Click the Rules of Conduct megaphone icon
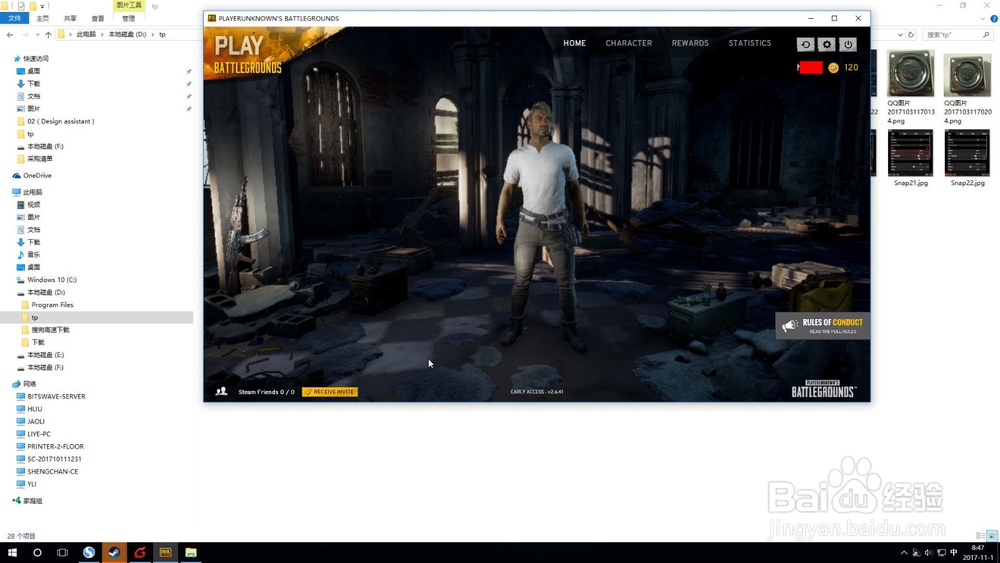 pos(790,326)
